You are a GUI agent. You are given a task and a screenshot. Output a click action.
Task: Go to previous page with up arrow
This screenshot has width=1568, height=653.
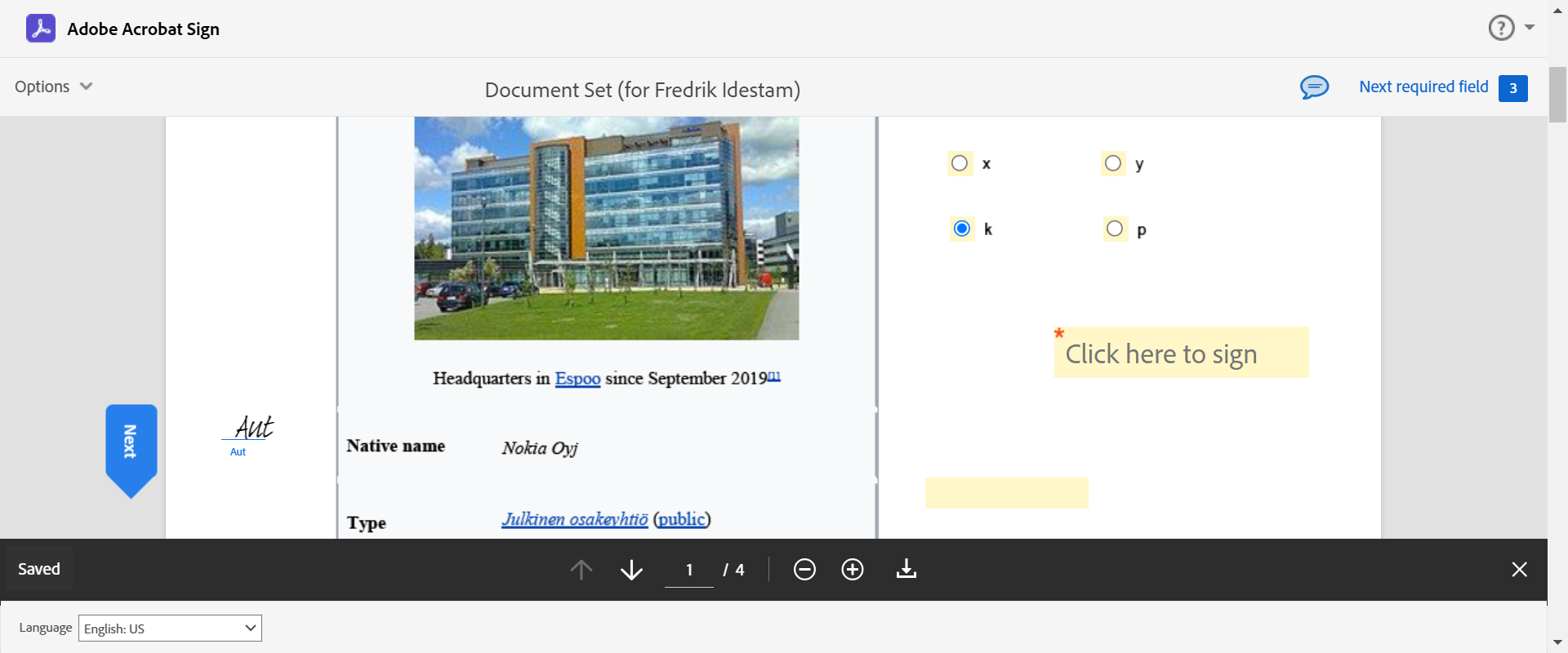[581, 569]
